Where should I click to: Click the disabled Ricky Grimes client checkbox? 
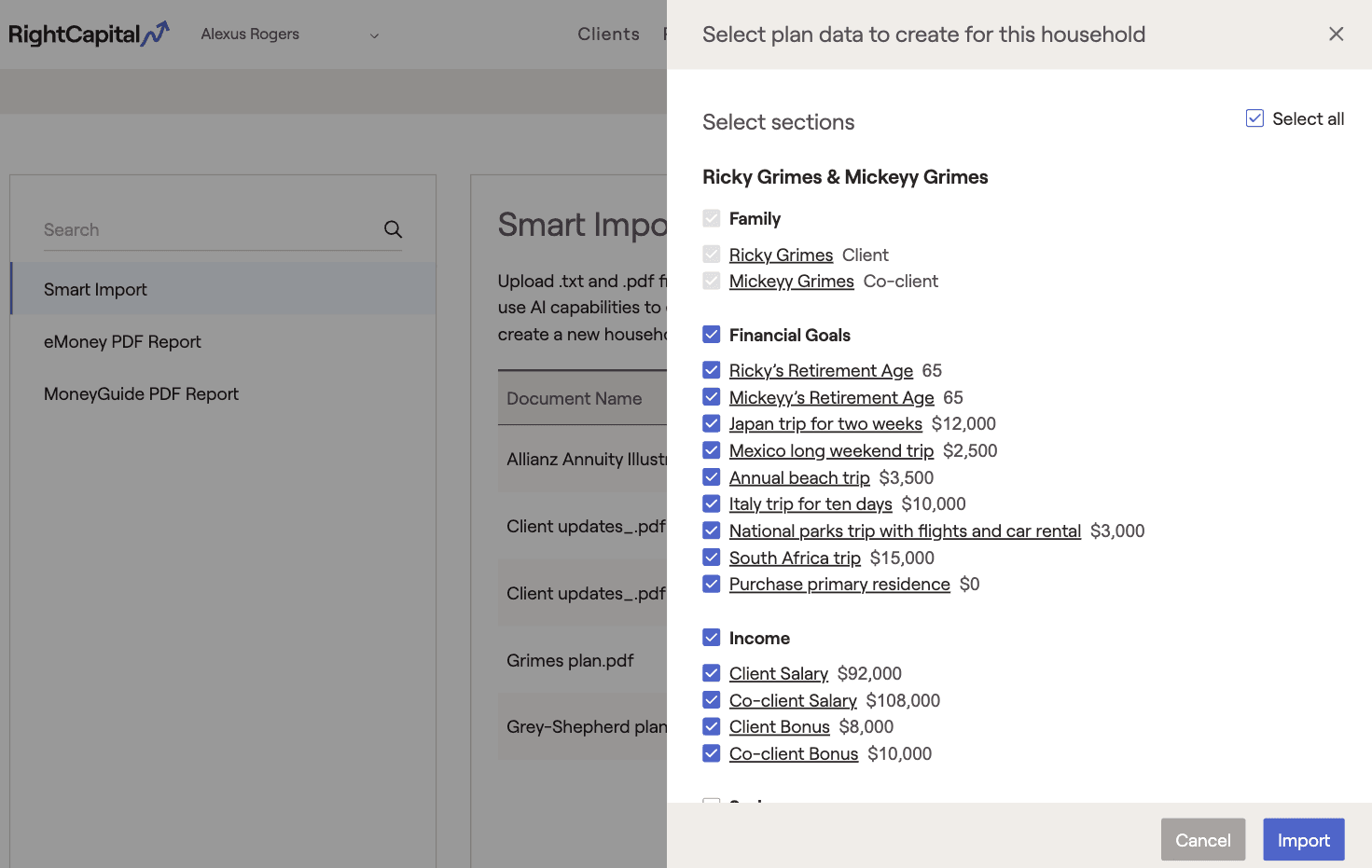click(712, 254)
